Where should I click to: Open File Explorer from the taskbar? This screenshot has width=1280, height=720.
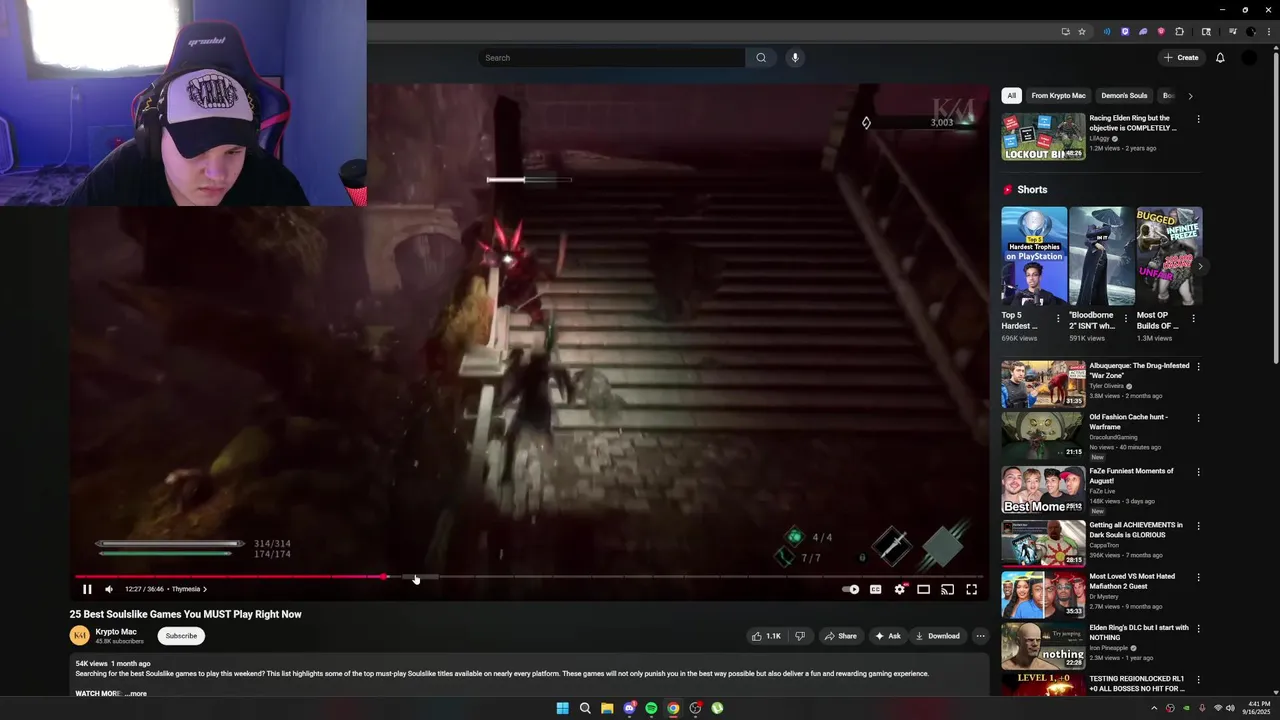(607, 708)
